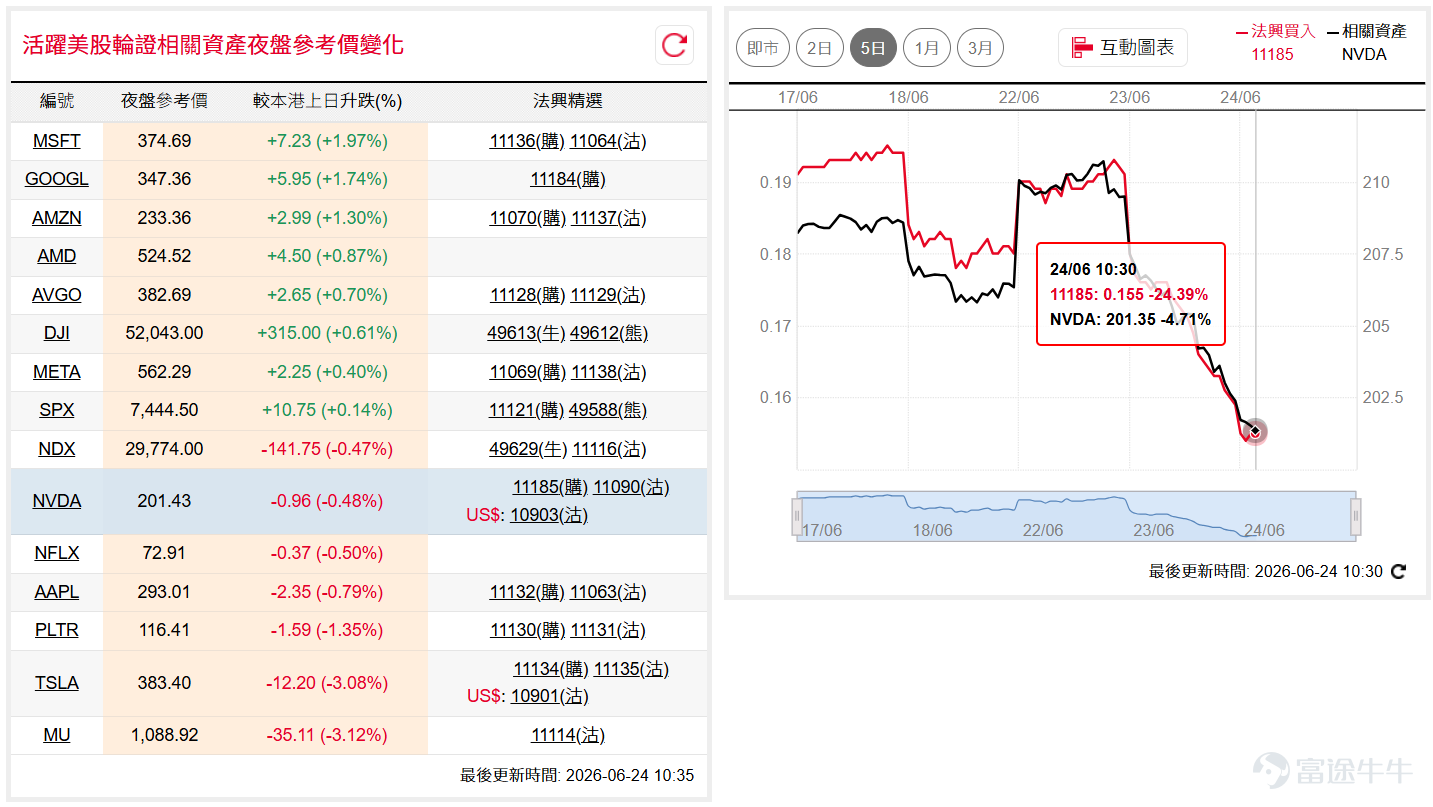This screenshot has width=1433, height=807.
Task: Choose the 3月 chart range
Action: tap(980, 48)
